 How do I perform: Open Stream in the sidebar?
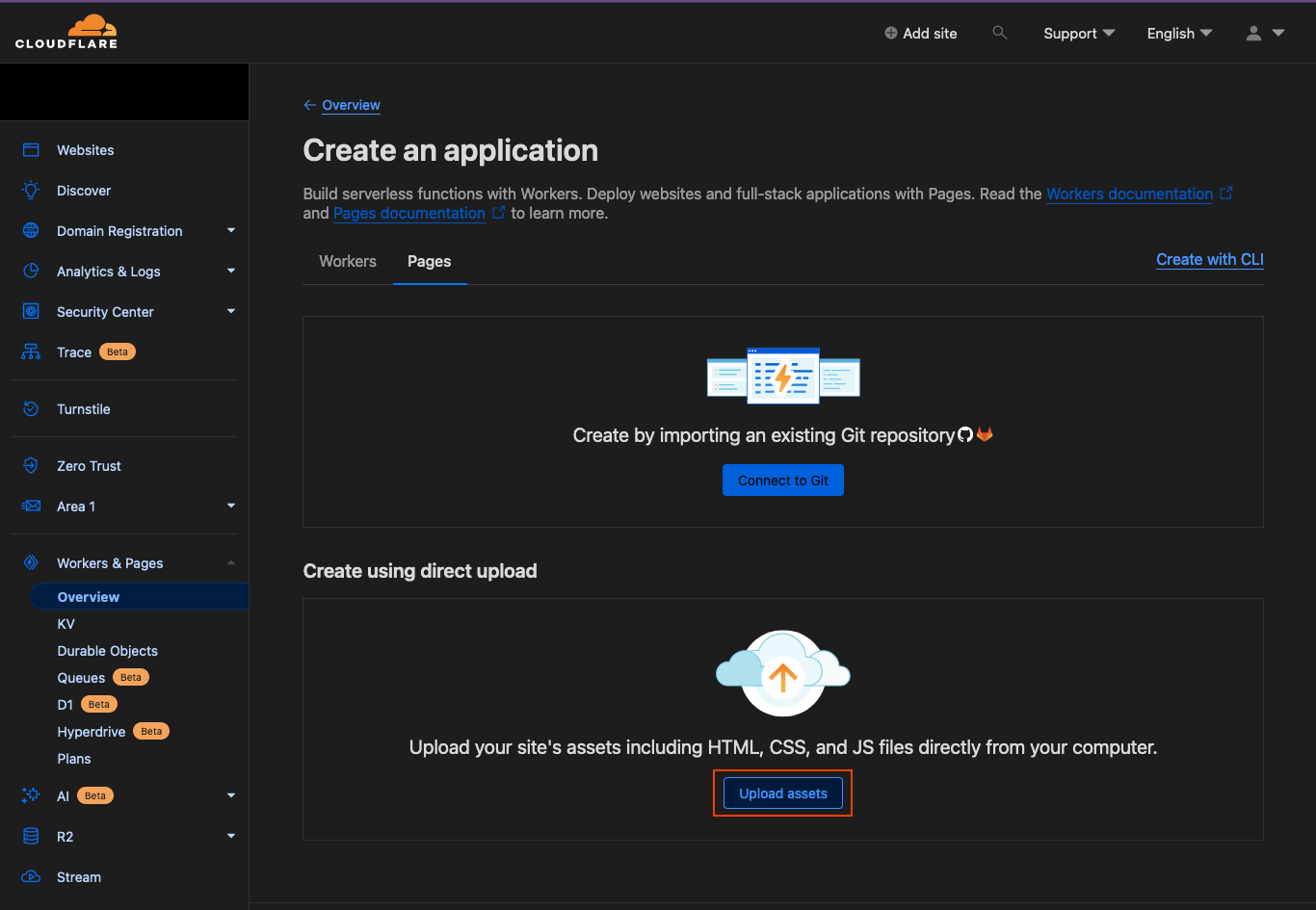pyautogui.click(x=79, y=877)
